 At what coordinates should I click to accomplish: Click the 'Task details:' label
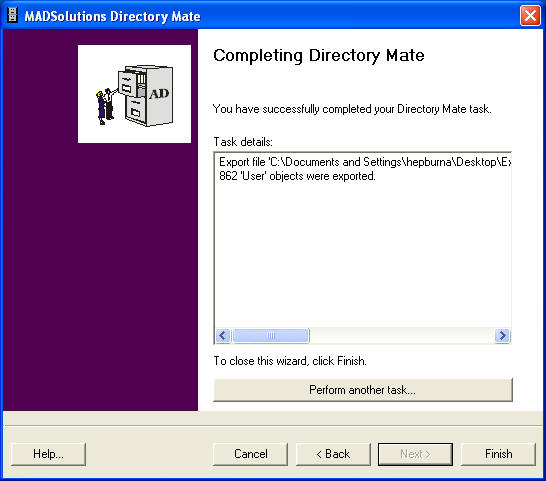pyautogui.click(x=243, y=142)
